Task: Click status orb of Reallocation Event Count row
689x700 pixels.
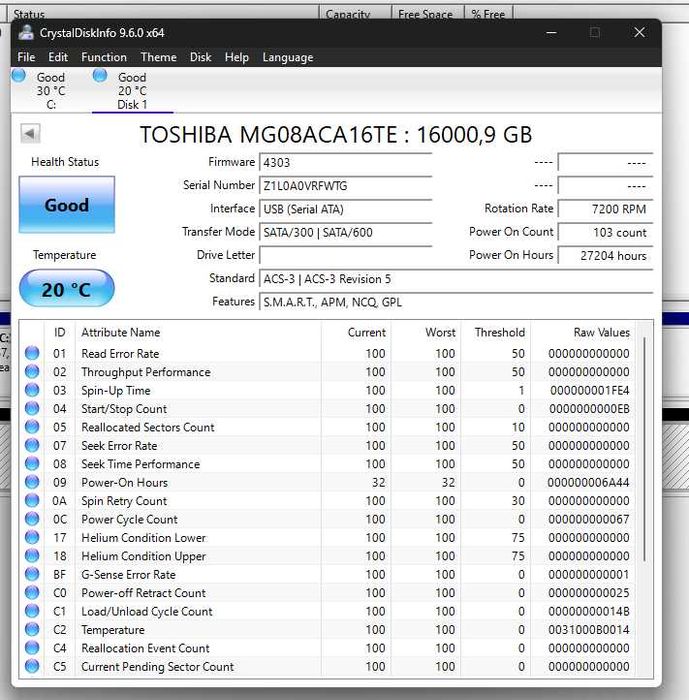Action: pos(32,648)
